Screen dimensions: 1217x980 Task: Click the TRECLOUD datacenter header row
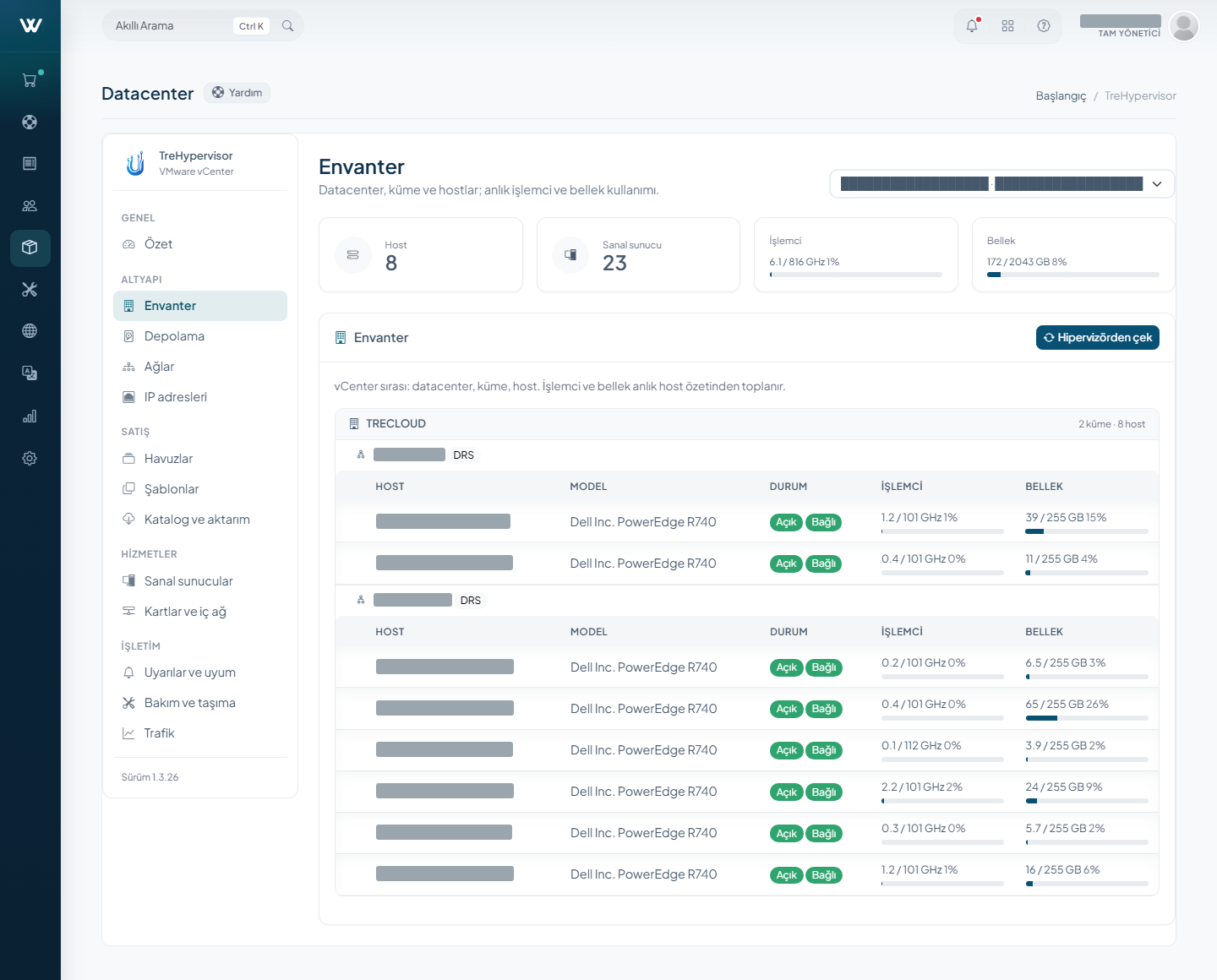coord(747,424)
